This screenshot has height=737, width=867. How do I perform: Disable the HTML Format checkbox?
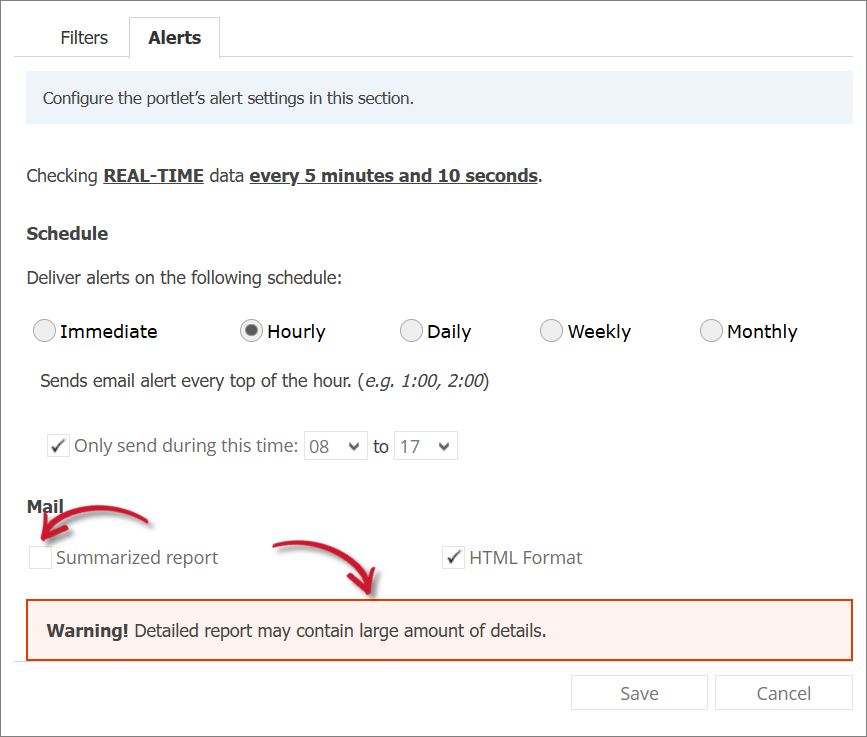point(454,557)
